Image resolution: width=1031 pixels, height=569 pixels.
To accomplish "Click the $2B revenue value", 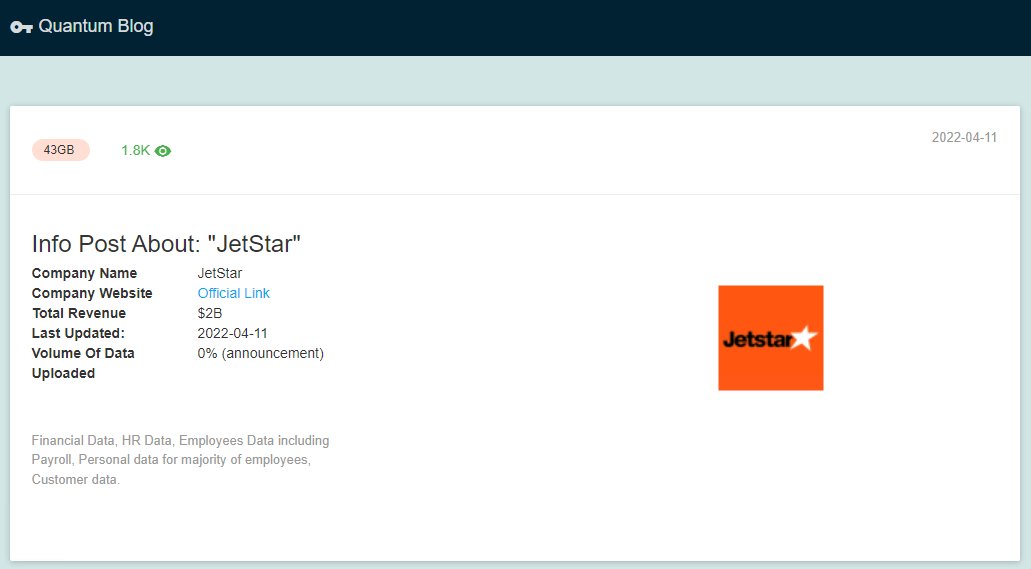I will (210, 313).
